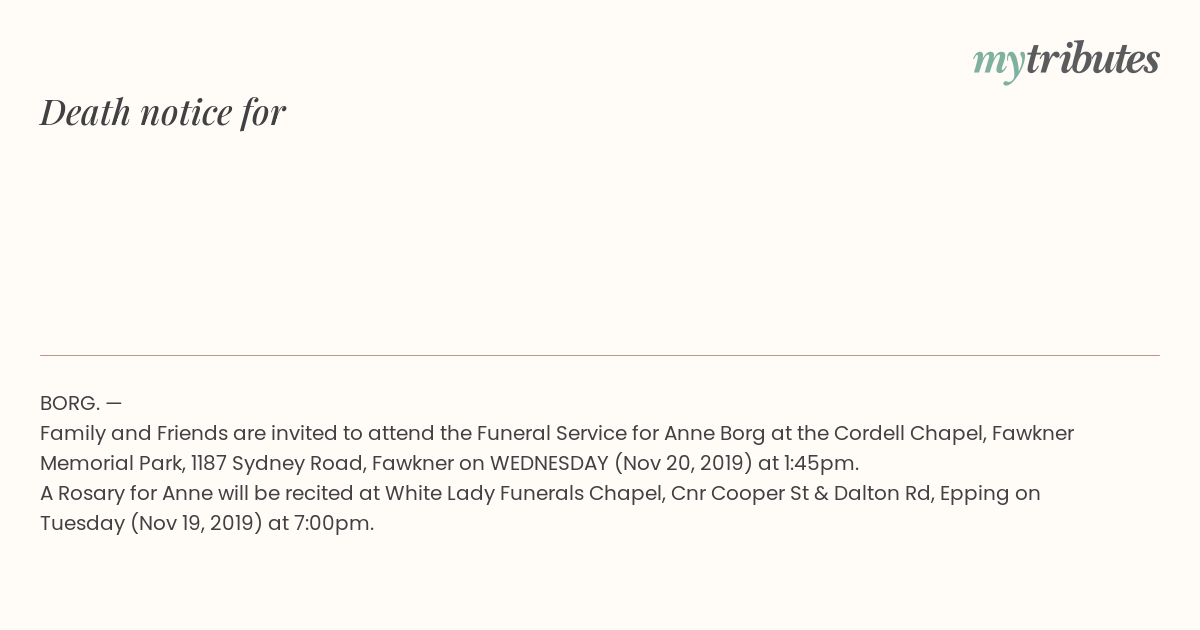Click the 'Cordell Chapel' text
The width and height of the screenshot is (1200, 630).
point(905,433)
